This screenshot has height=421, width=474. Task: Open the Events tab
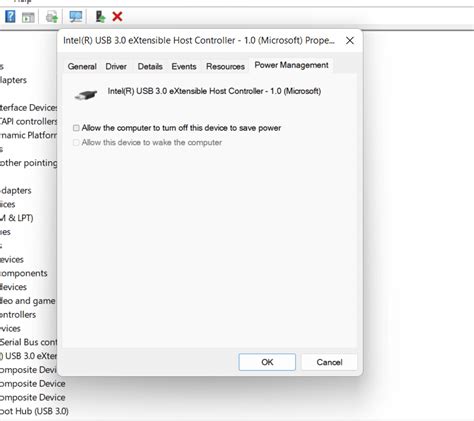(x=184, y=66)
